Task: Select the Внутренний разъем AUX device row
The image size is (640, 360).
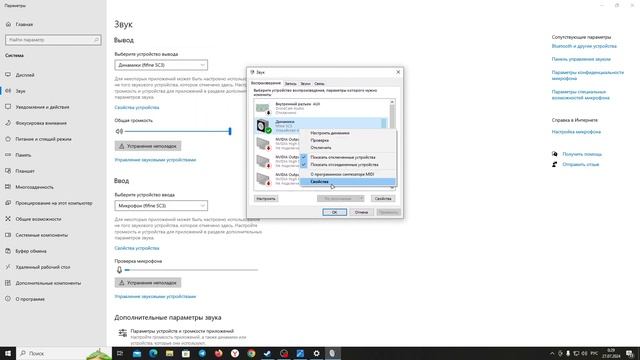Action: 321,108
